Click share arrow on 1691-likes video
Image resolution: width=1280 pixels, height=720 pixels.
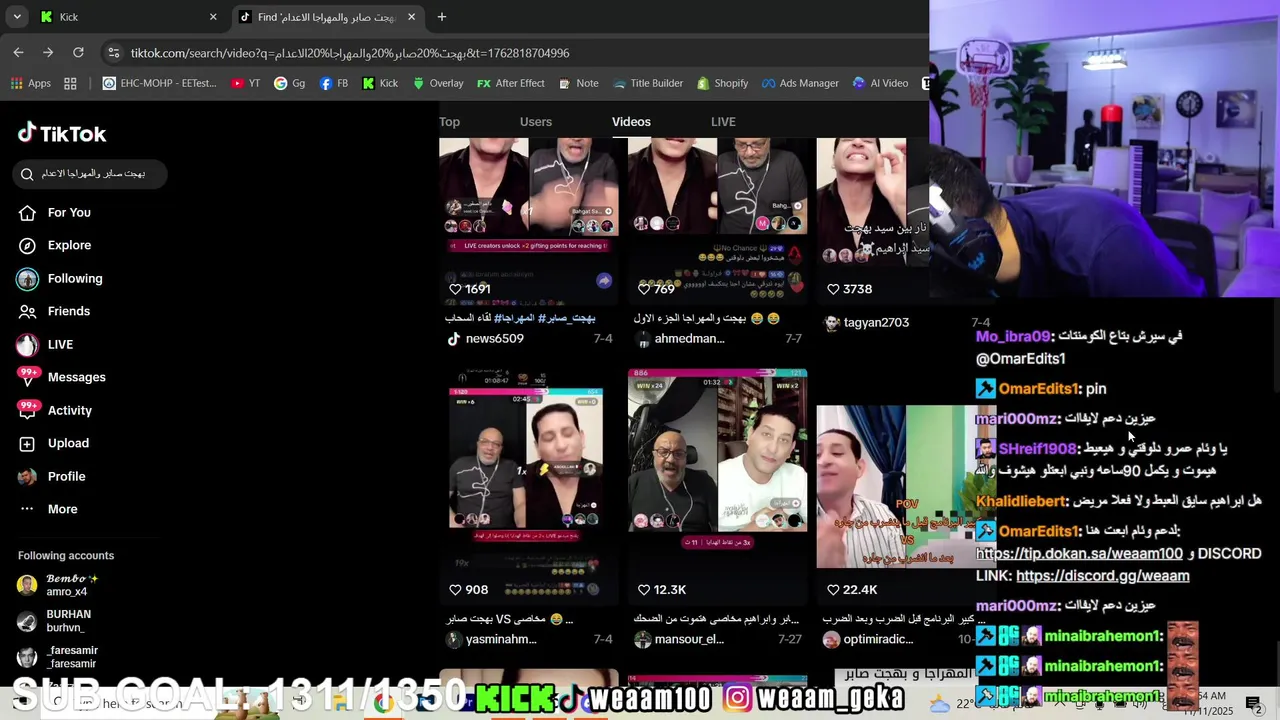604,281
